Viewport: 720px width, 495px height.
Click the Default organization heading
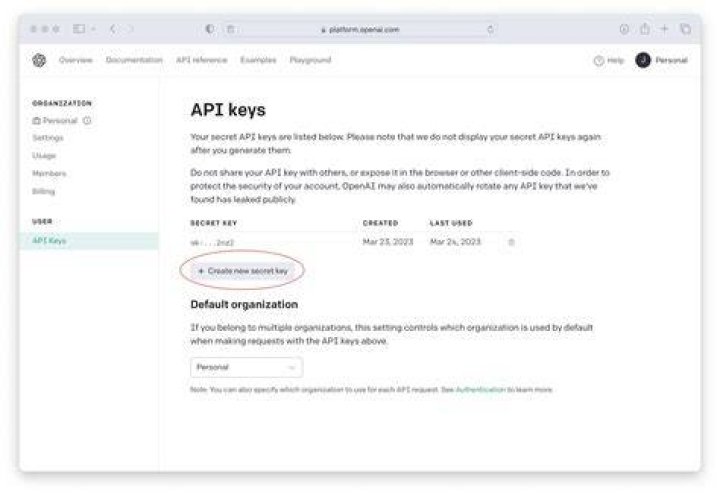click(244, 304)
